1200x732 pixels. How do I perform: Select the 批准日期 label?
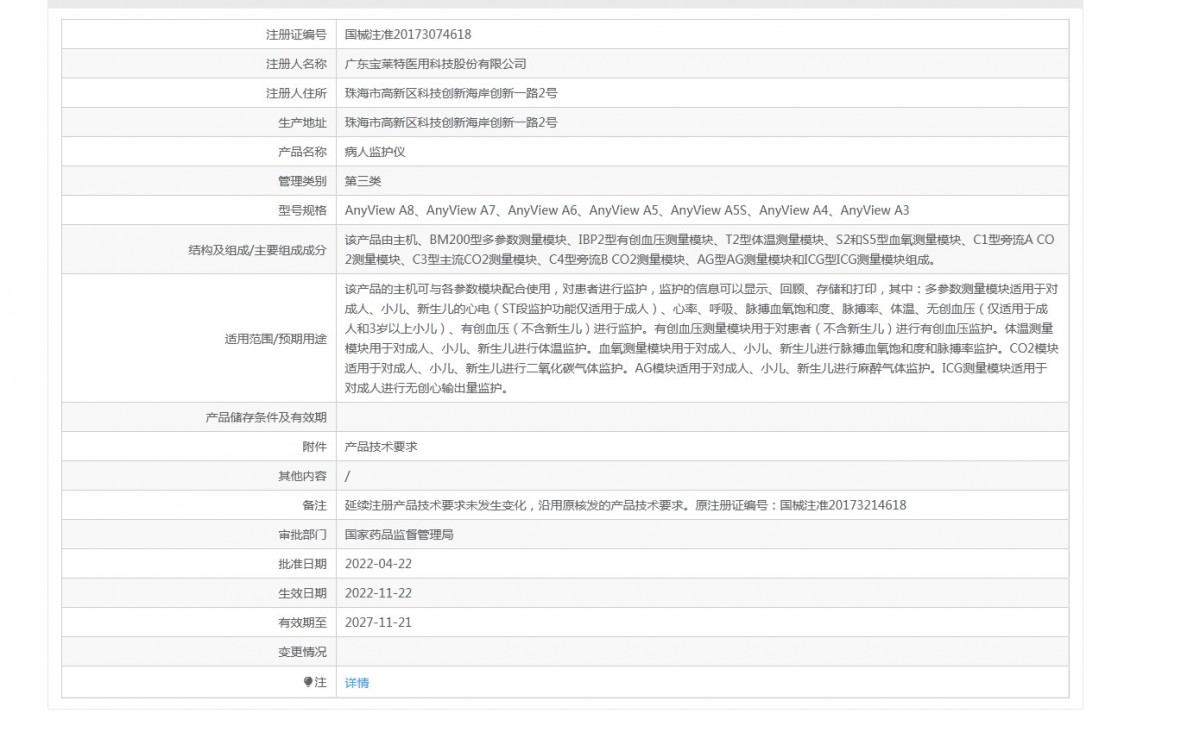pyautogui.click(x=302, y=564)
